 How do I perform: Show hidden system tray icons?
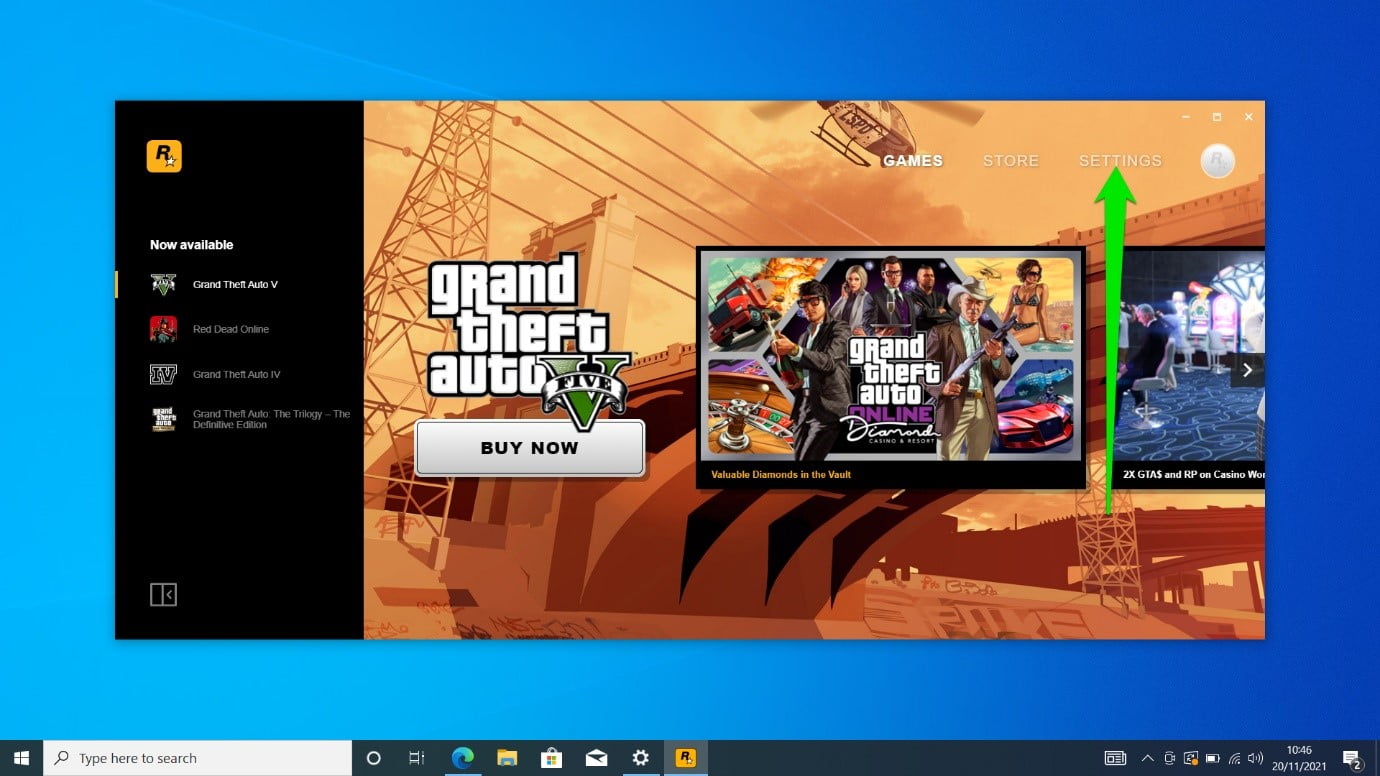pyautogui.click(x=1147, y=758)
